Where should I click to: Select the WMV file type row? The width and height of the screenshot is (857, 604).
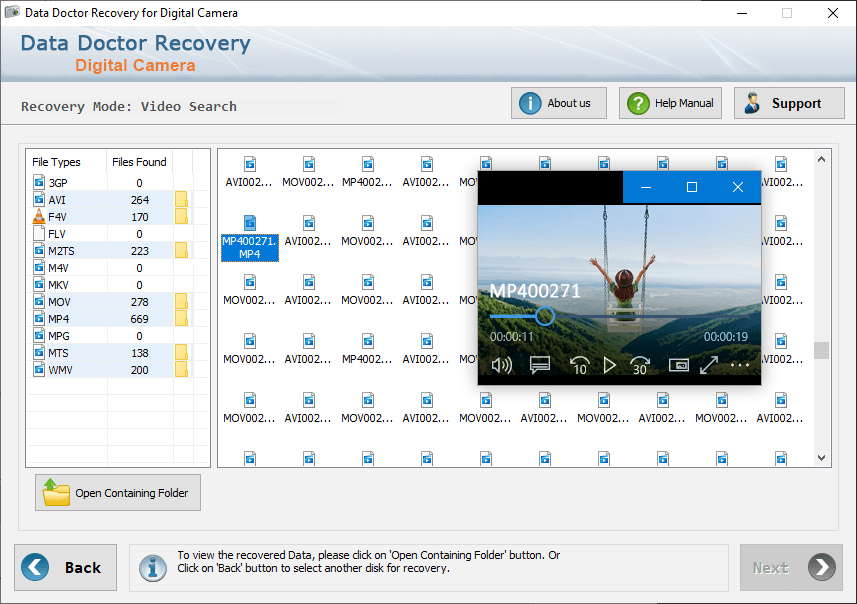click(110, 370)
